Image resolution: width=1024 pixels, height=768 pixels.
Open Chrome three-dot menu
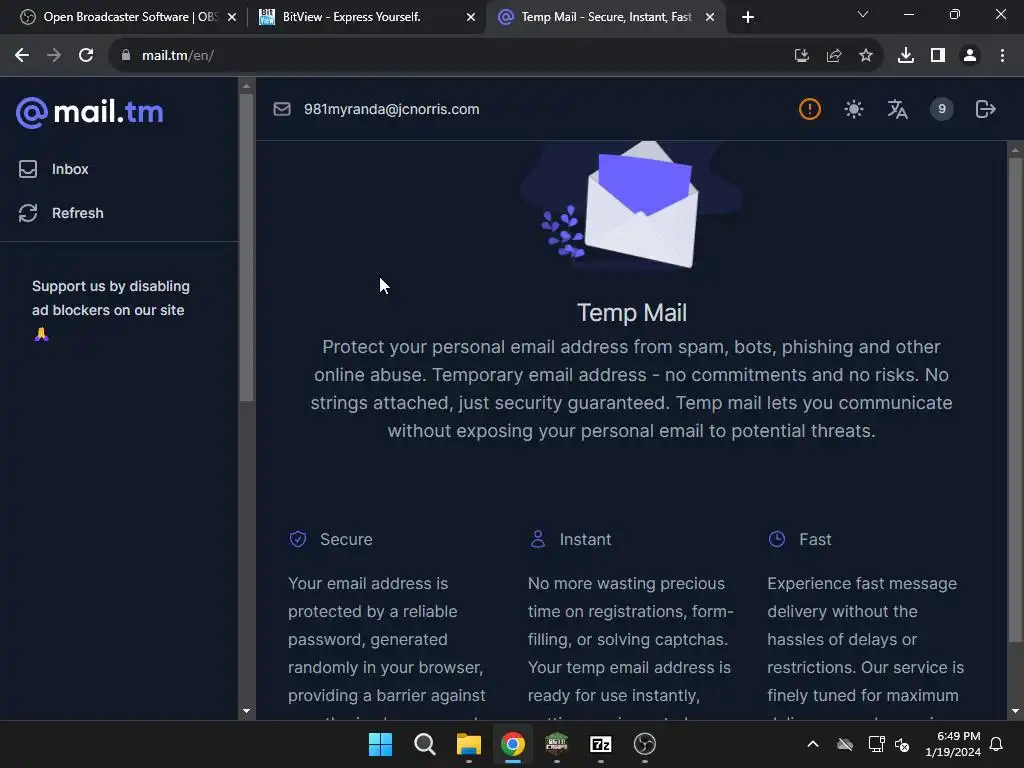pyautogui.click(x=1002, y=56)
